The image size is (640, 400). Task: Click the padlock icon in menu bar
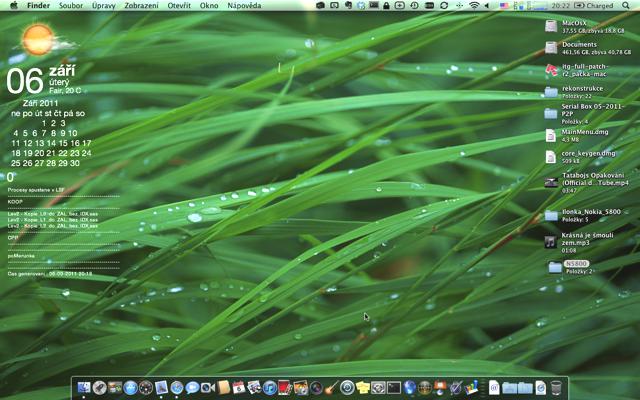[x=386, y=5]
